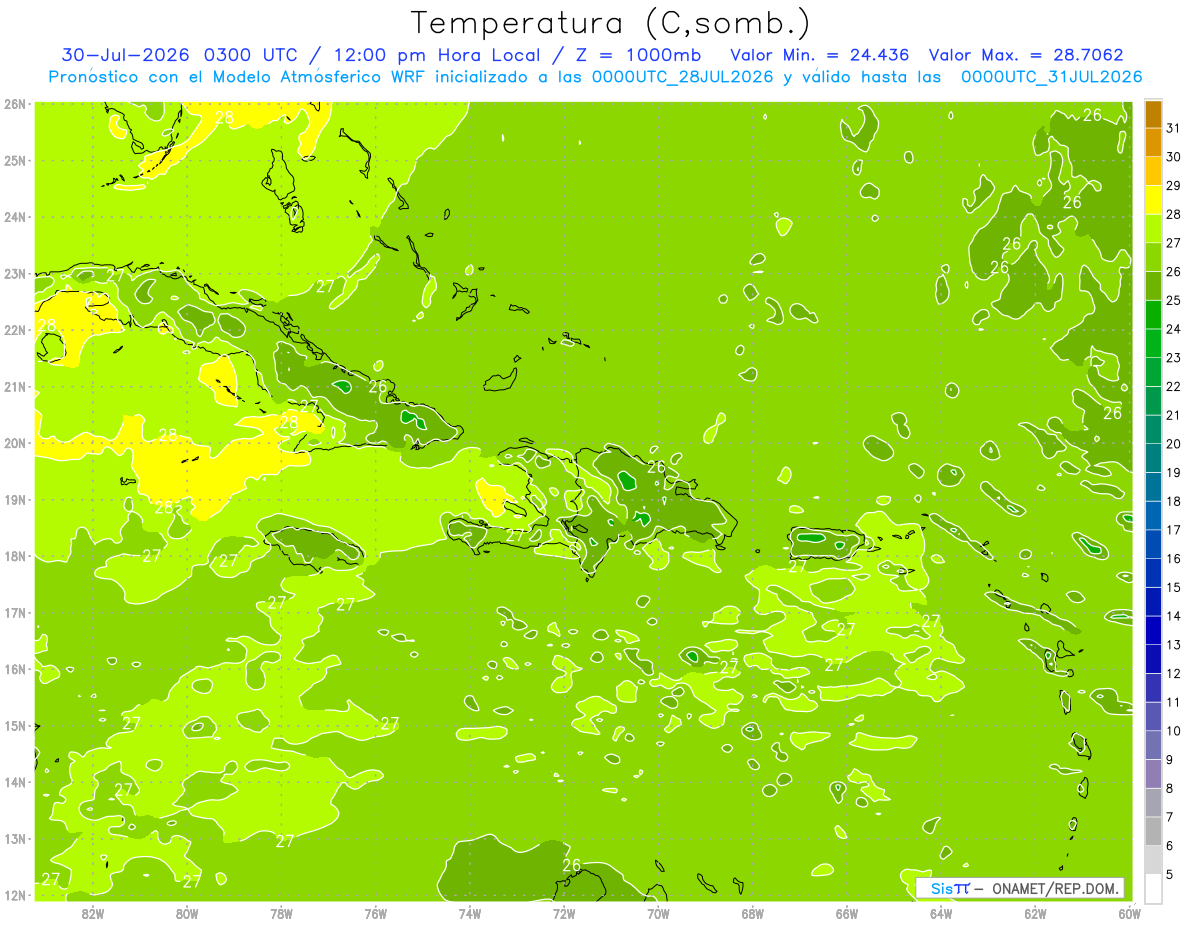Click the '26N' latitude axis label

(14, 104)
